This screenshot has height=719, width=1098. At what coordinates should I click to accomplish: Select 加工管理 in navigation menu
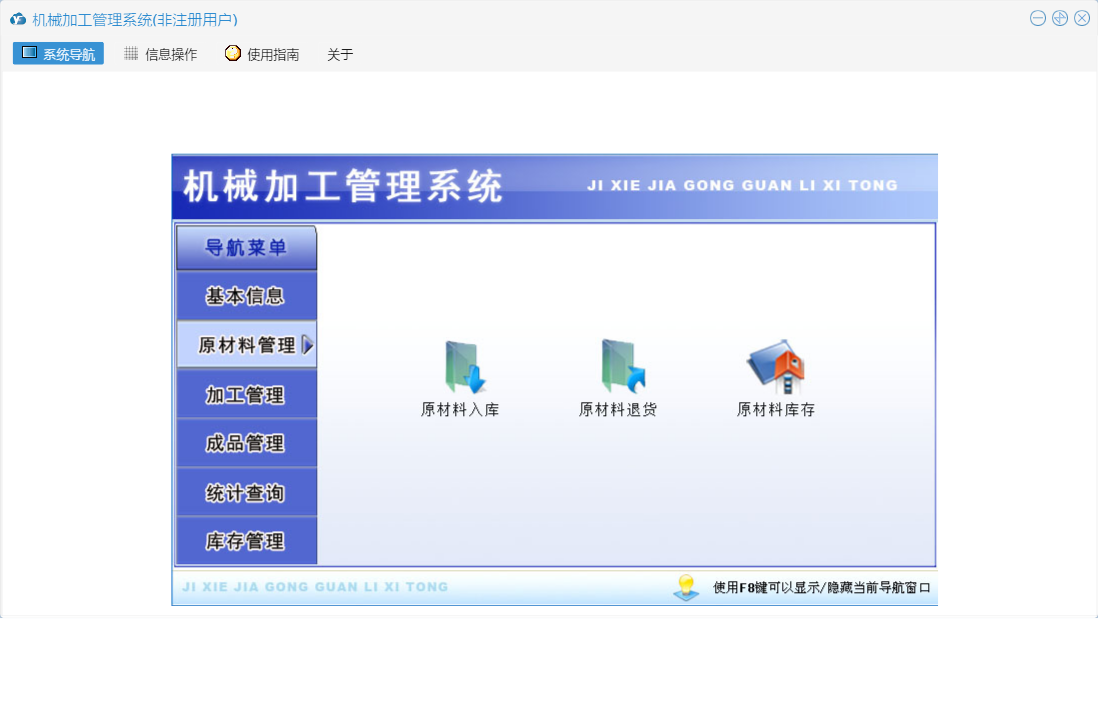click(246, 395)
